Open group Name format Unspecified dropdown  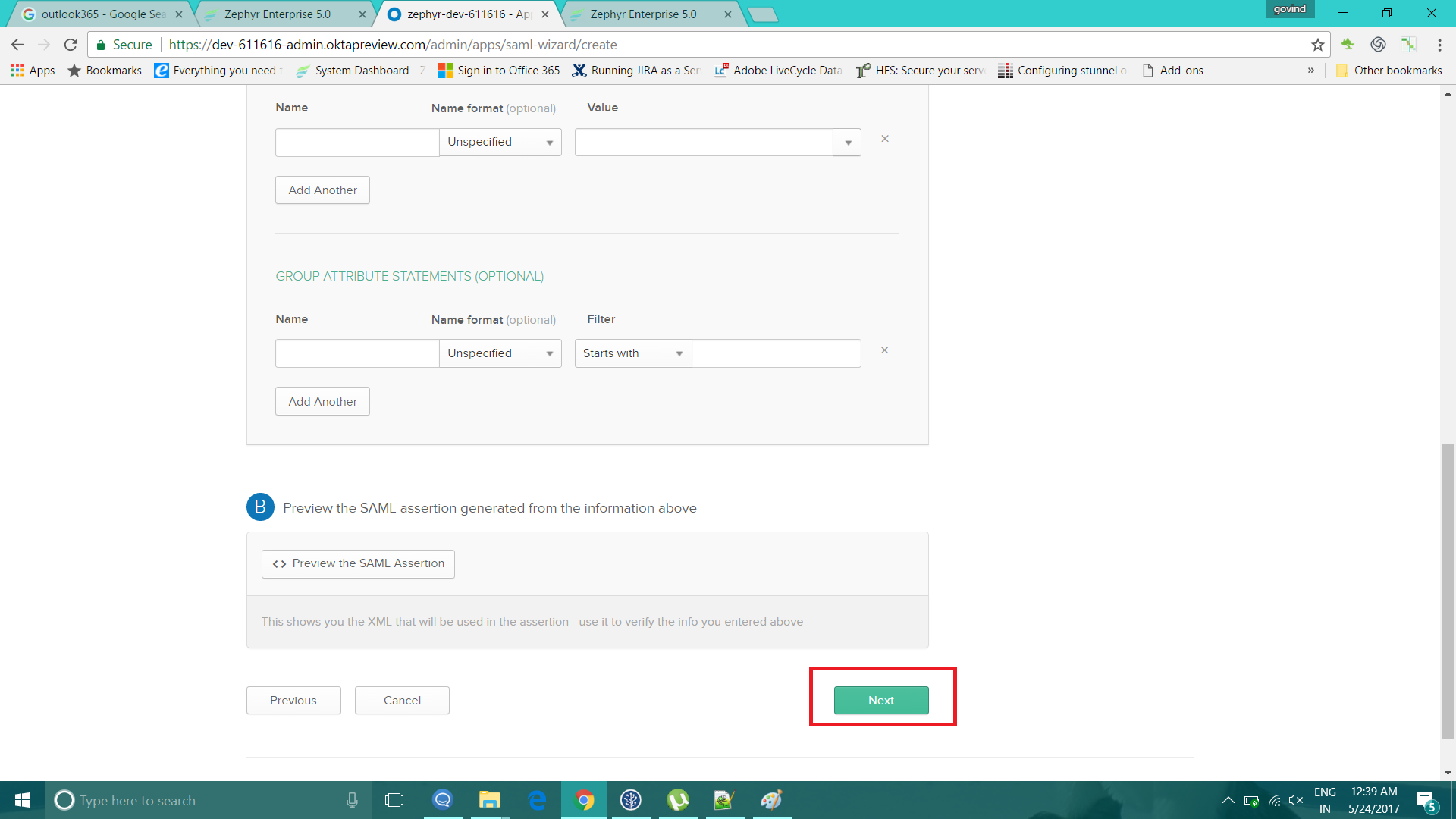pyautogui.click(x=500, y=353)
